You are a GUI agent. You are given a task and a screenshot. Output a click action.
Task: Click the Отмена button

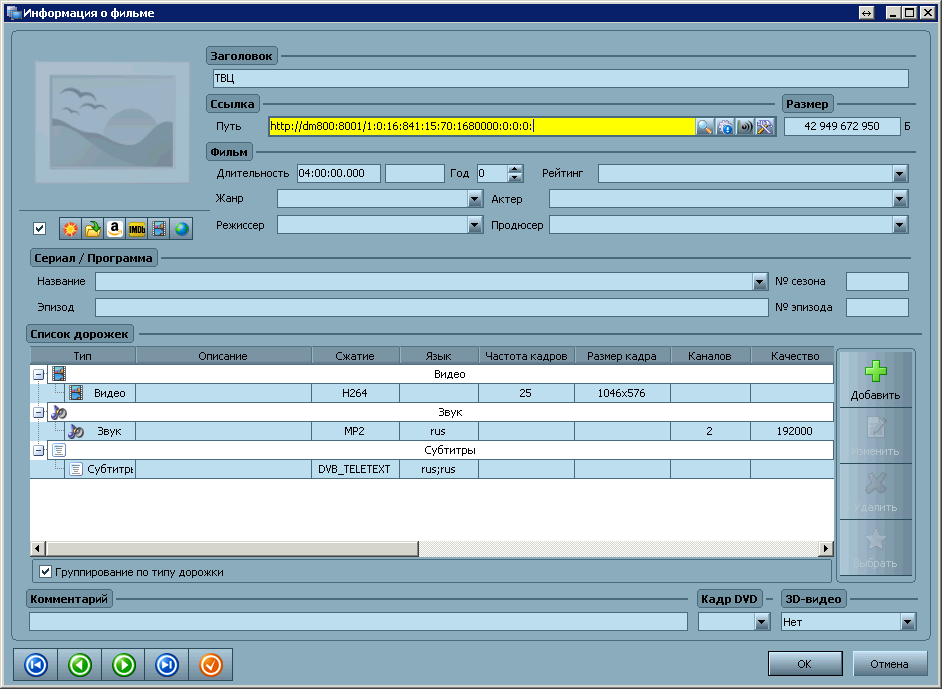pos(889,664)
